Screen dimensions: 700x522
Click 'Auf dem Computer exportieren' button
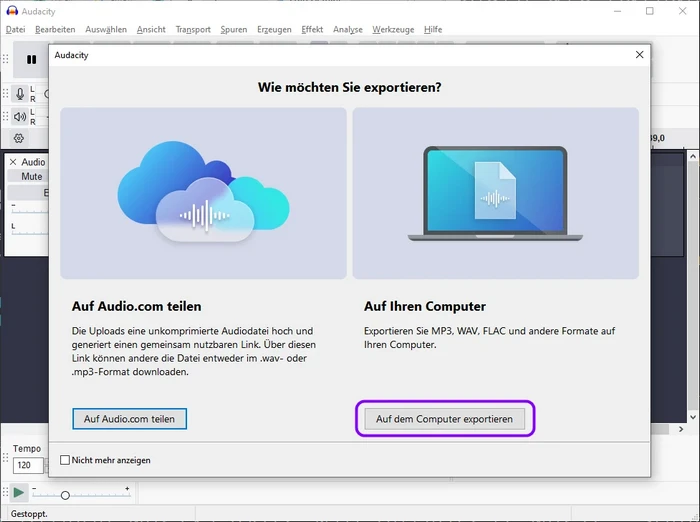[445, 419]
